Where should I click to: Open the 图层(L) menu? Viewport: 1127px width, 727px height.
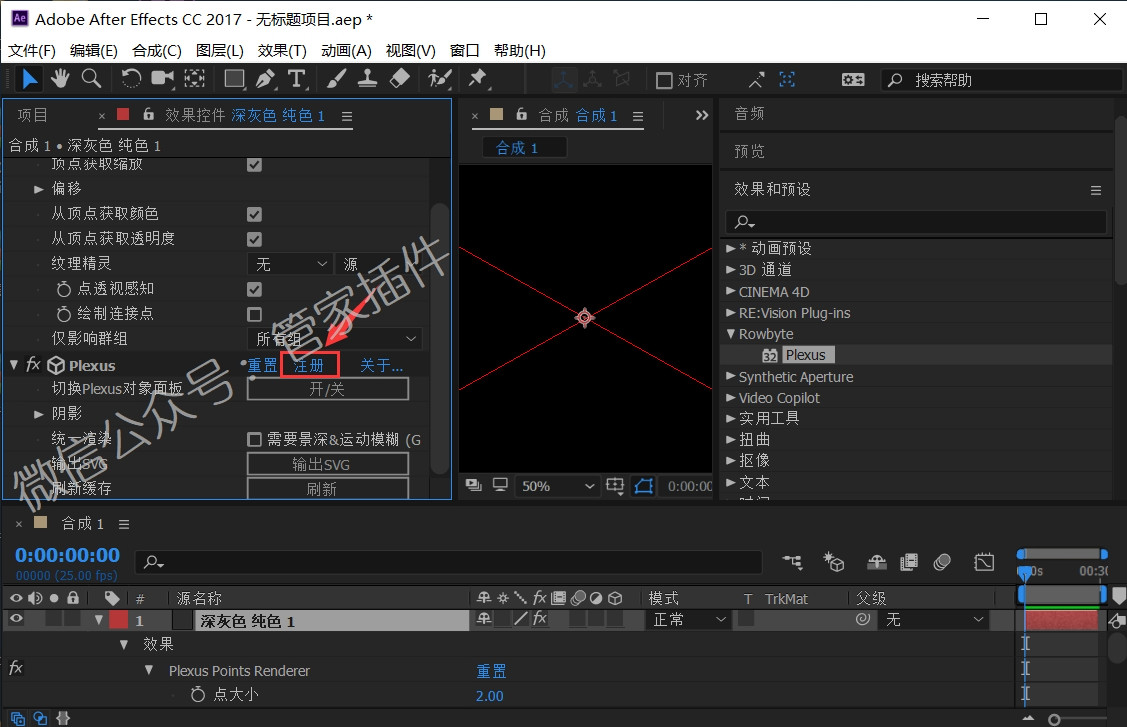tap(219, 50)
